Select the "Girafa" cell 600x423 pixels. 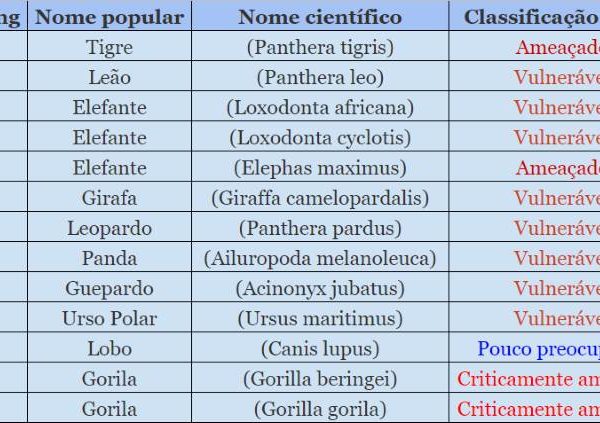coord(110,198)
